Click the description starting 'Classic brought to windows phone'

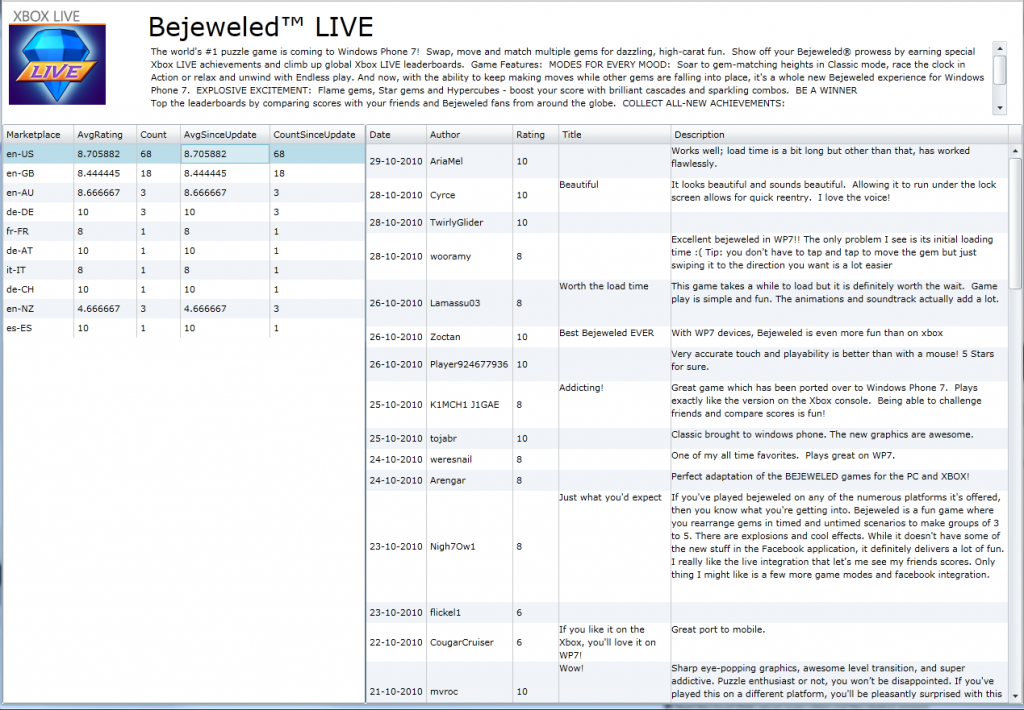822,435
